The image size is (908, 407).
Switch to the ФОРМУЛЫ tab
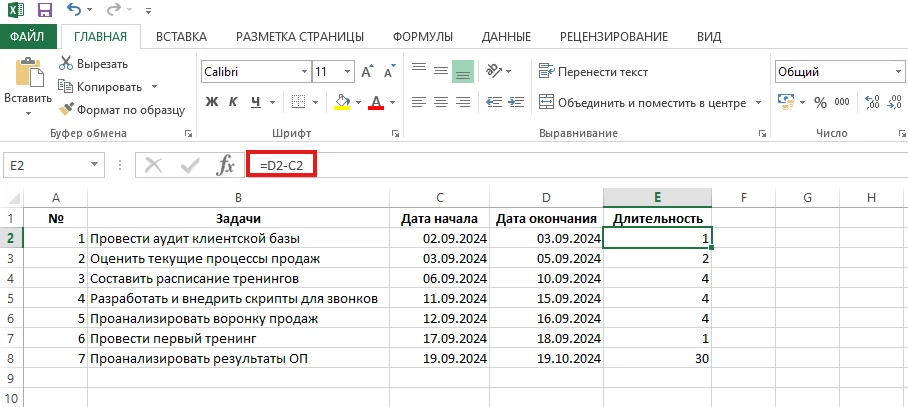(423, 37)
